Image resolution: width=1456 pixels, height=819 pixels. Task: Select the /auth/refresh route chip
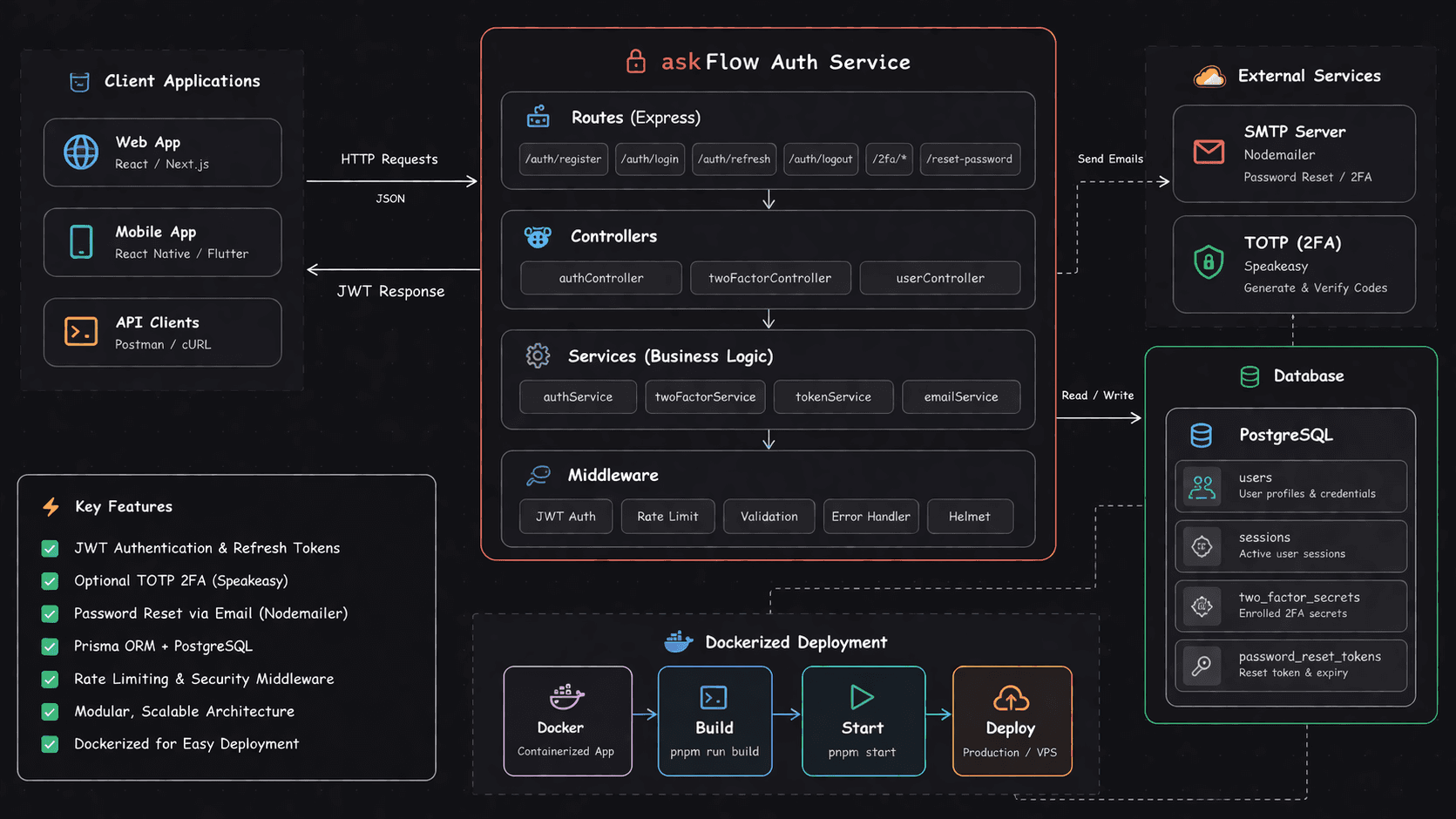[x=735, y=159]
